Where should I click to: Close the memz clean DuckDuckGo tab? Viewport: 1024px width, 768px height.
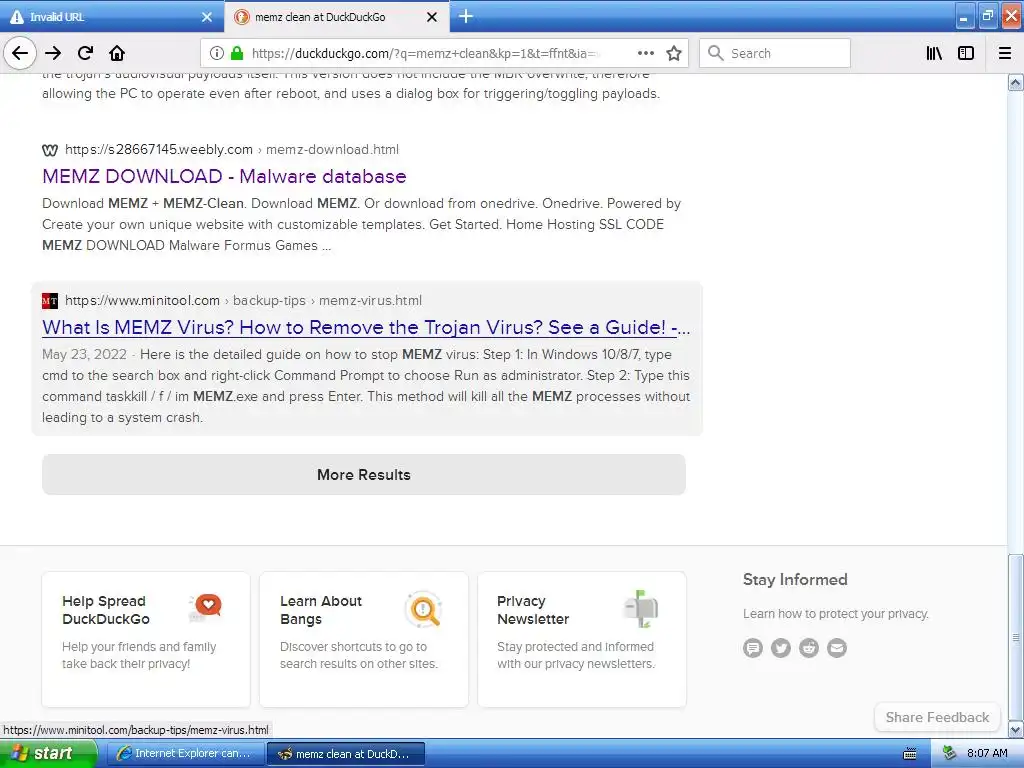(x=432, y=17)
